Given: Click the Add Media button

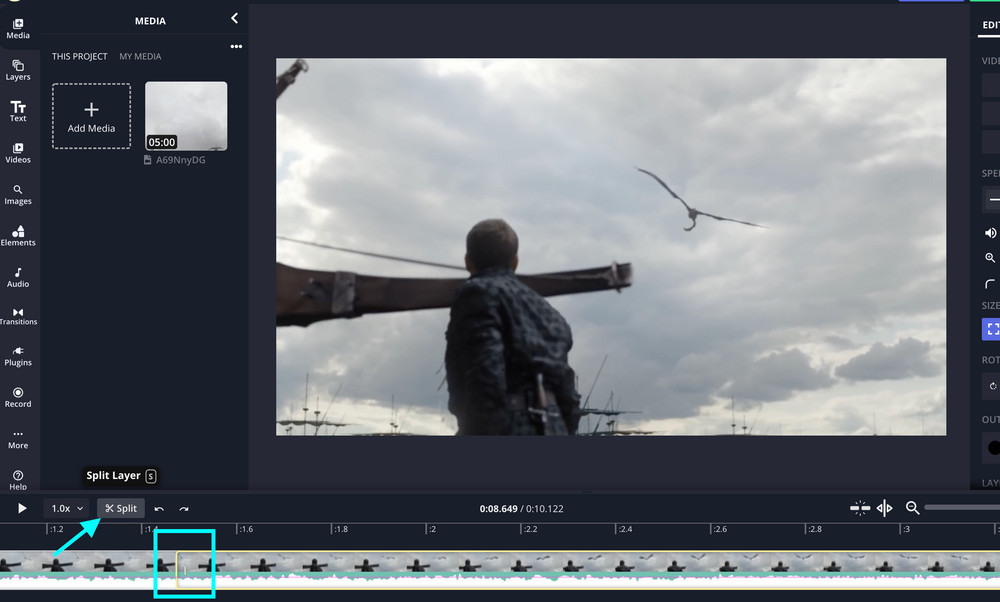Looking at the screenshot, I should click(90, 115).
